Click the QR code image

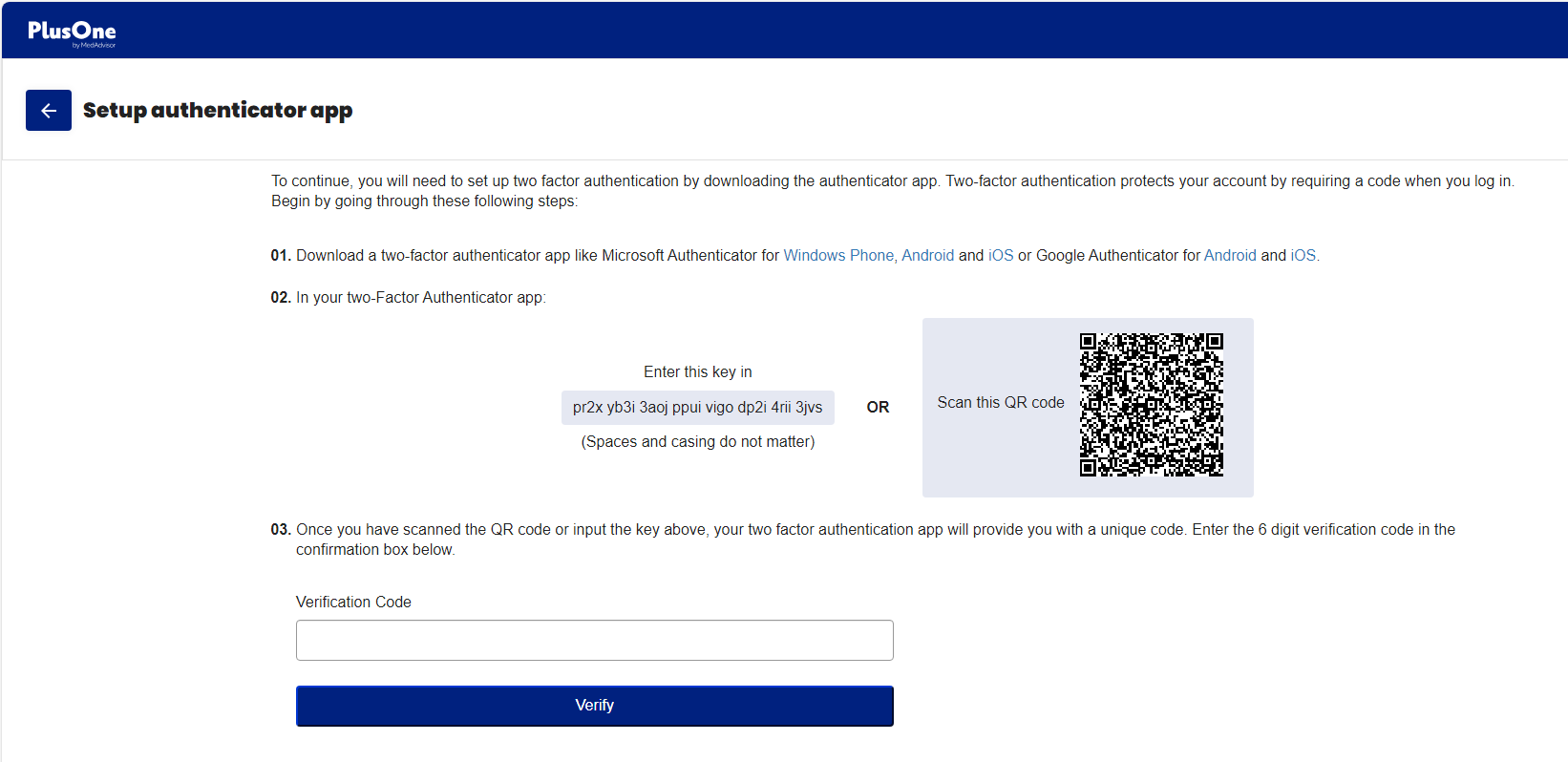pos(1151,404)
